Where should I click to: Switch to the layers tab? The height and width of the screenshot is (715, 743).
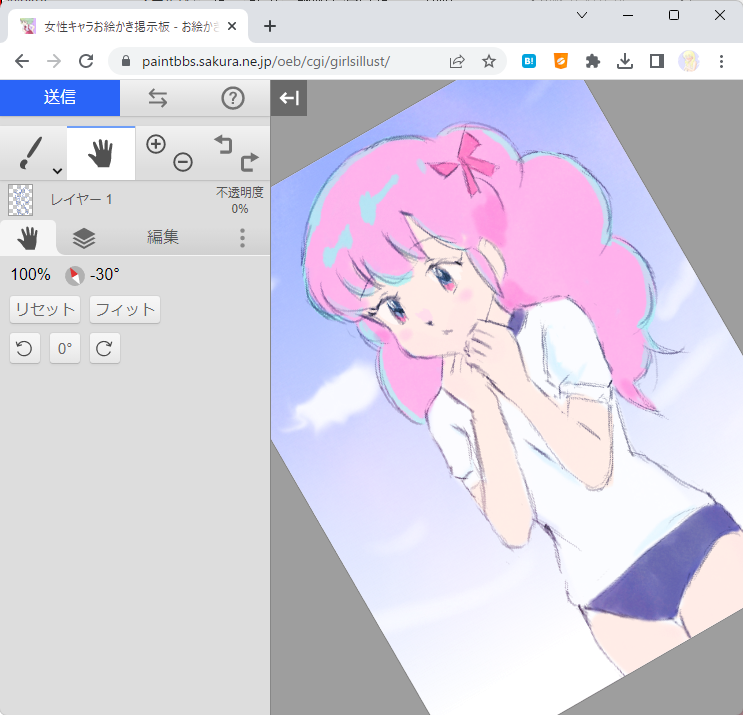tap(84, 237)
